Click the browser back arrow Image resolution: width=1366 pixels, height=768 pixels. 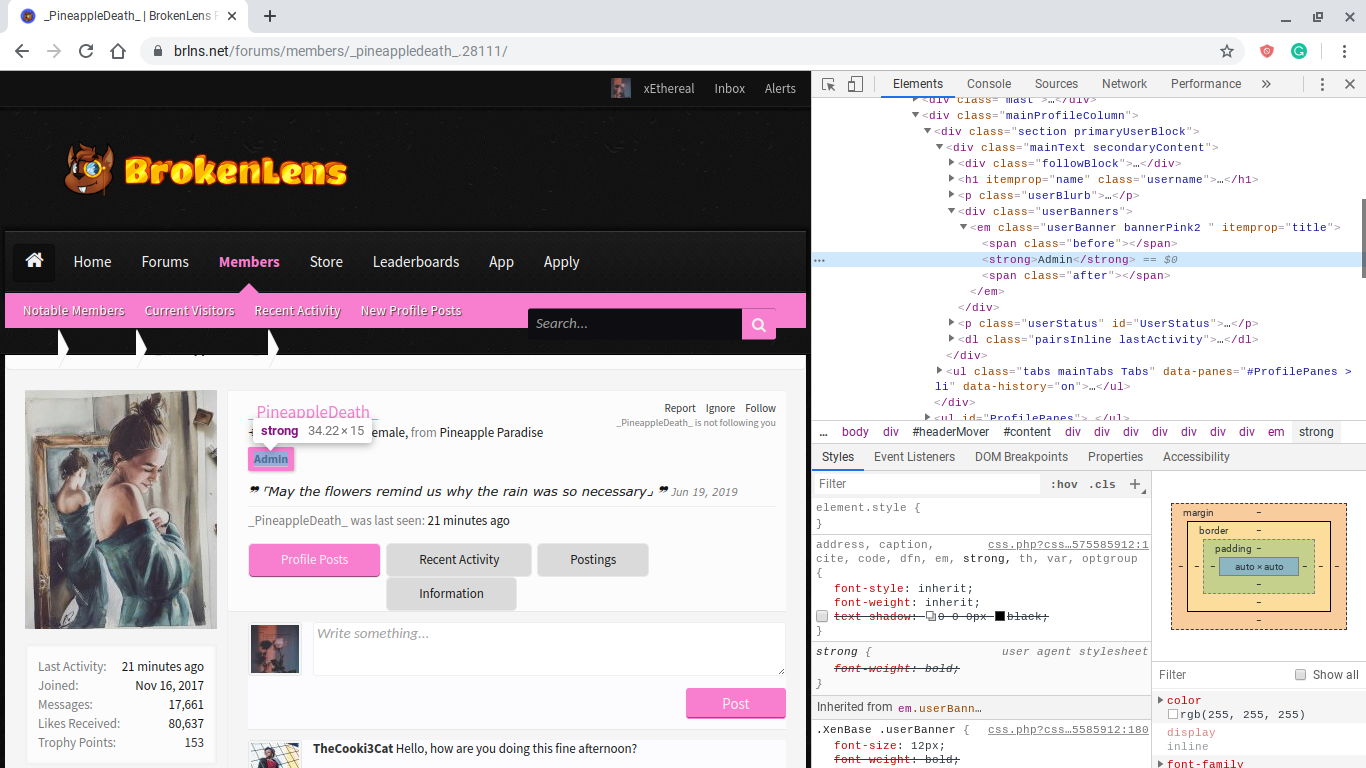point(22,51)
